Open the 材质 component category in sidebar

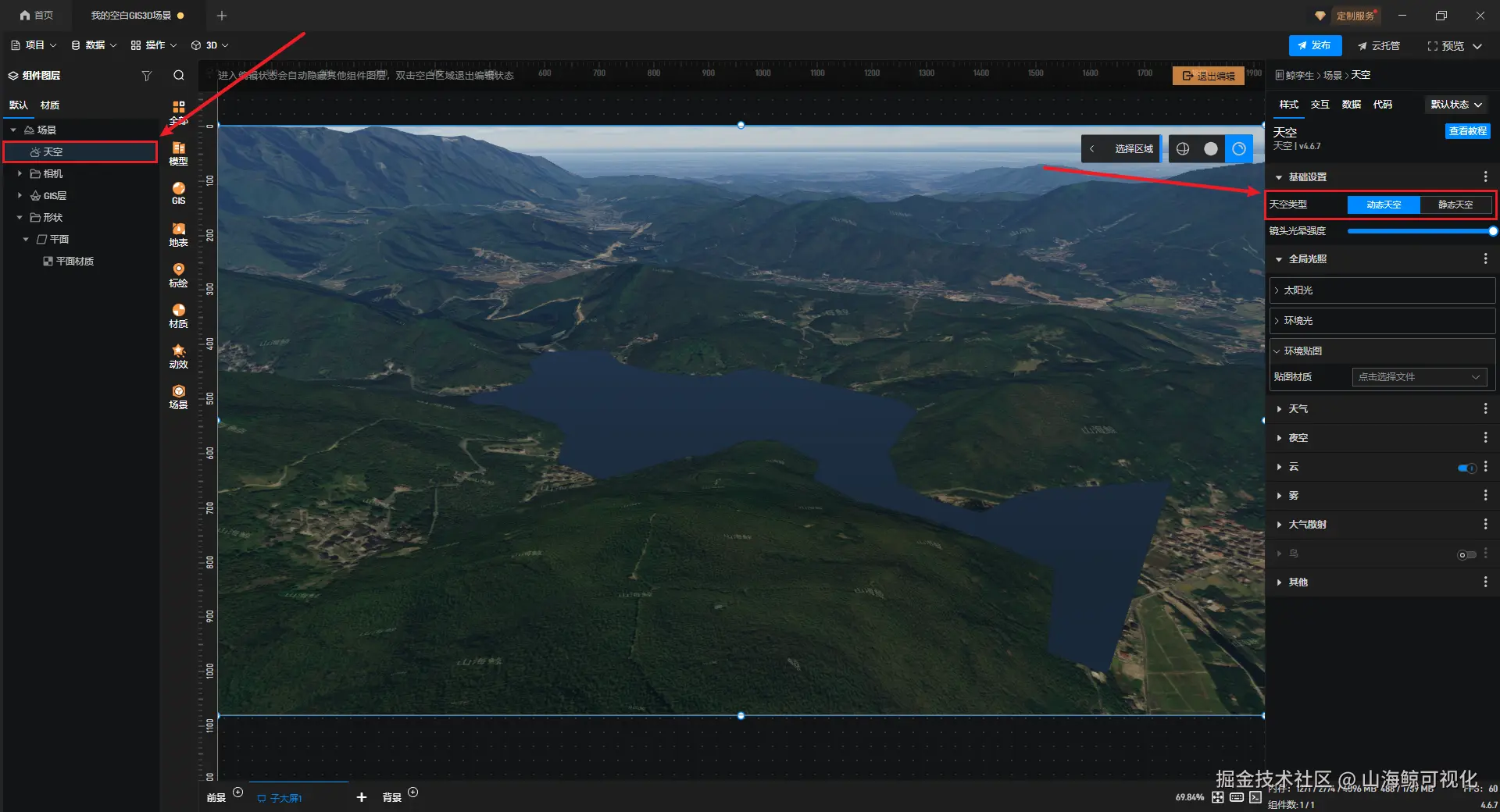click(x=179, y=315)
